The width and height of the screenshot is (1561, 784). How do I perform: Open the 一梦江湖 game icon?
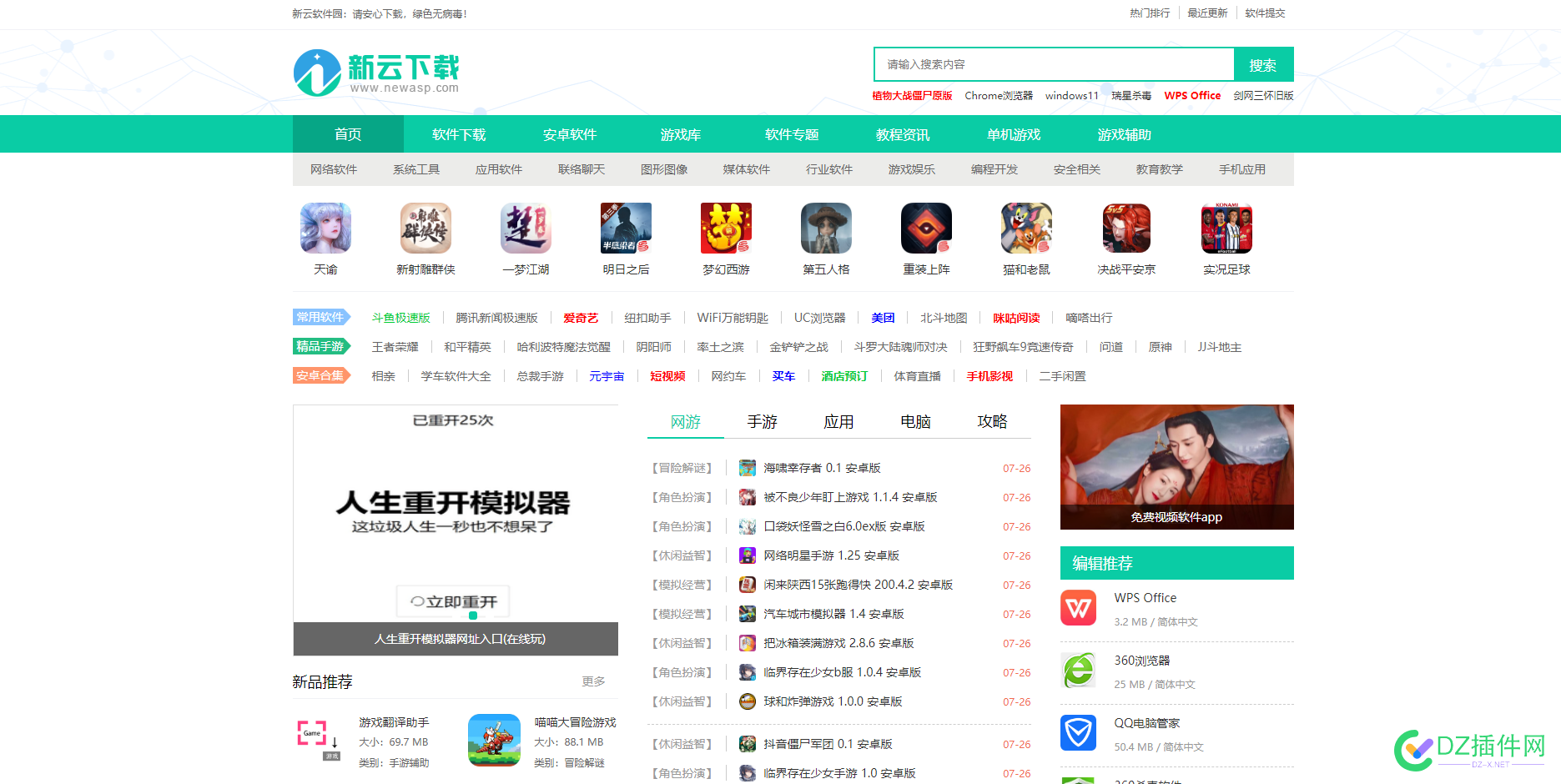(526, 228)
